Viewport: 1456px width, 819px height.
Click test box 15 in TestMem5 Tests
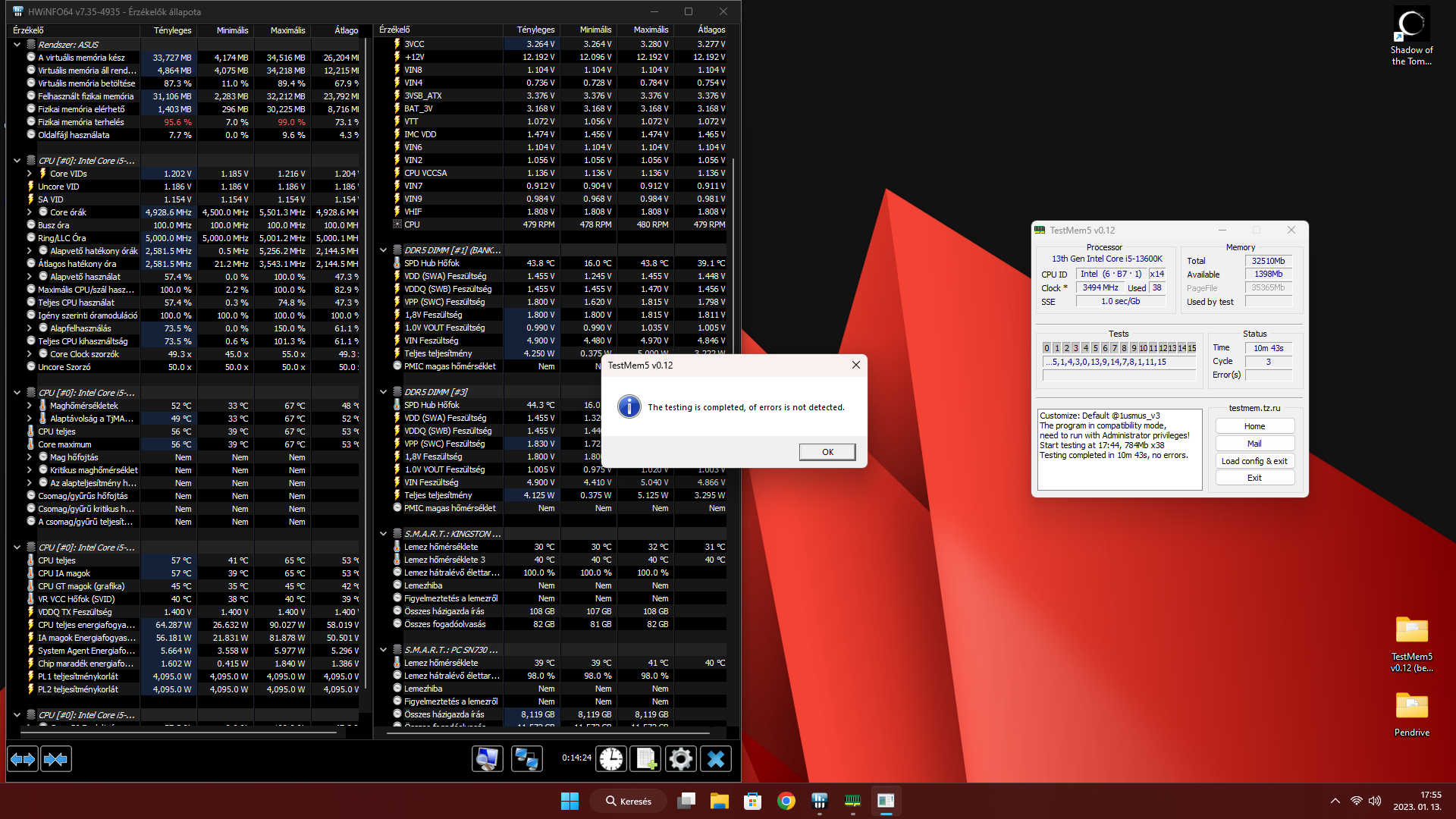(x=1191, y=348)
